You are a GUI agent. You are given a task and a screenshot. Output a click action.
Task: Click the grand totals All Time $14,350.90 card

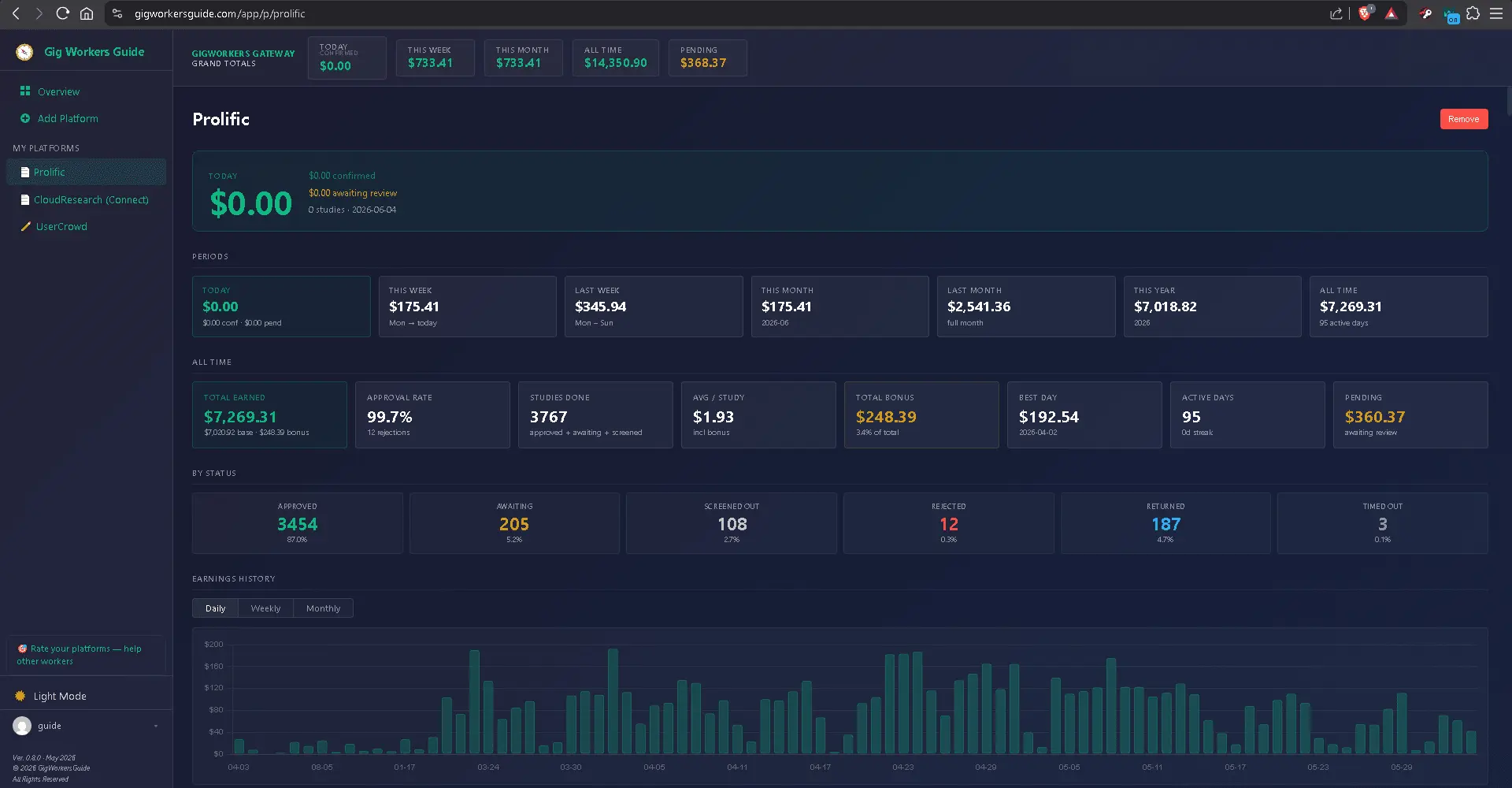click(x=616, y=58)
